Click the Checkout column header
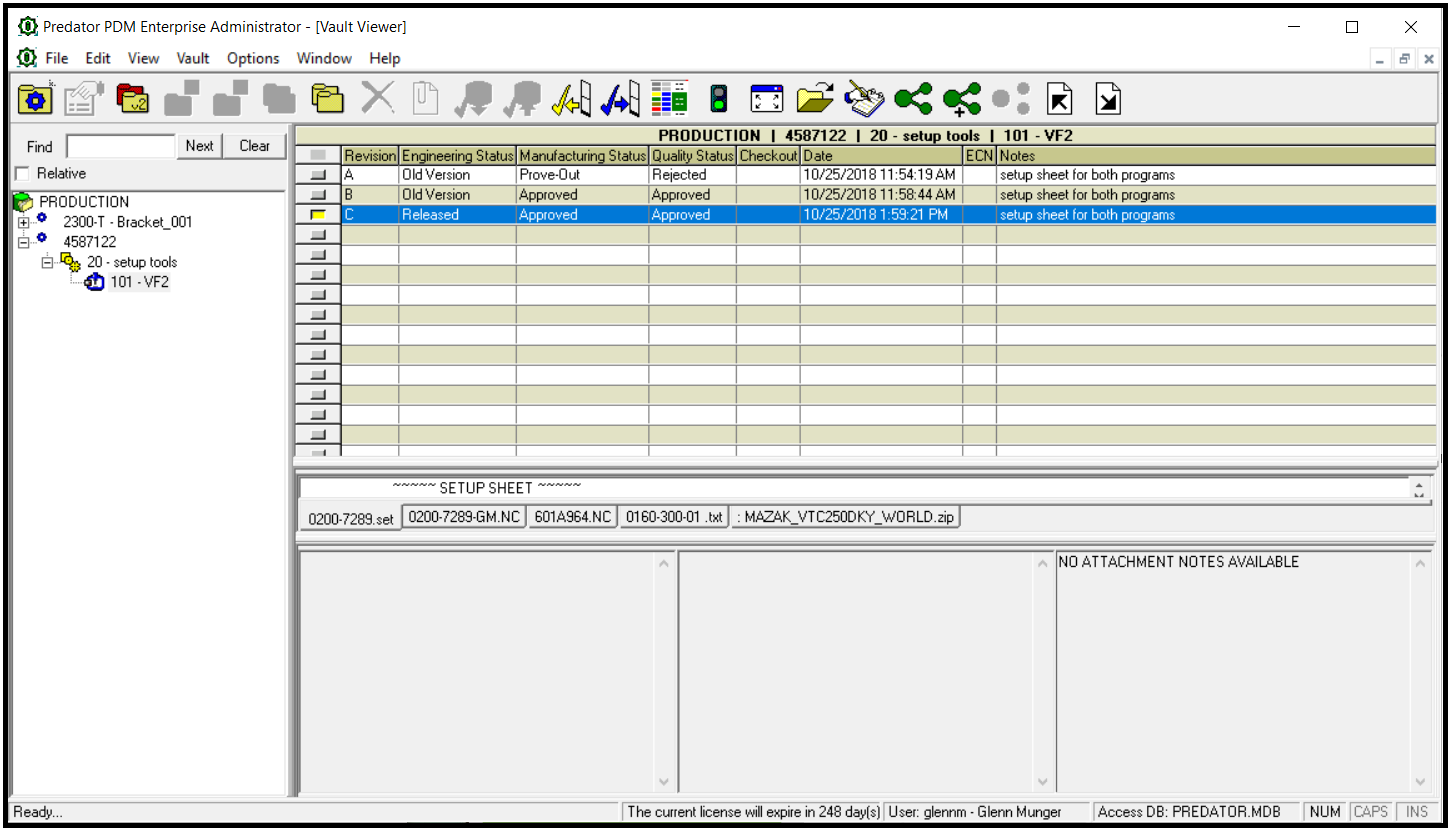Screen dimensions: 1451x831 [769, 156]
